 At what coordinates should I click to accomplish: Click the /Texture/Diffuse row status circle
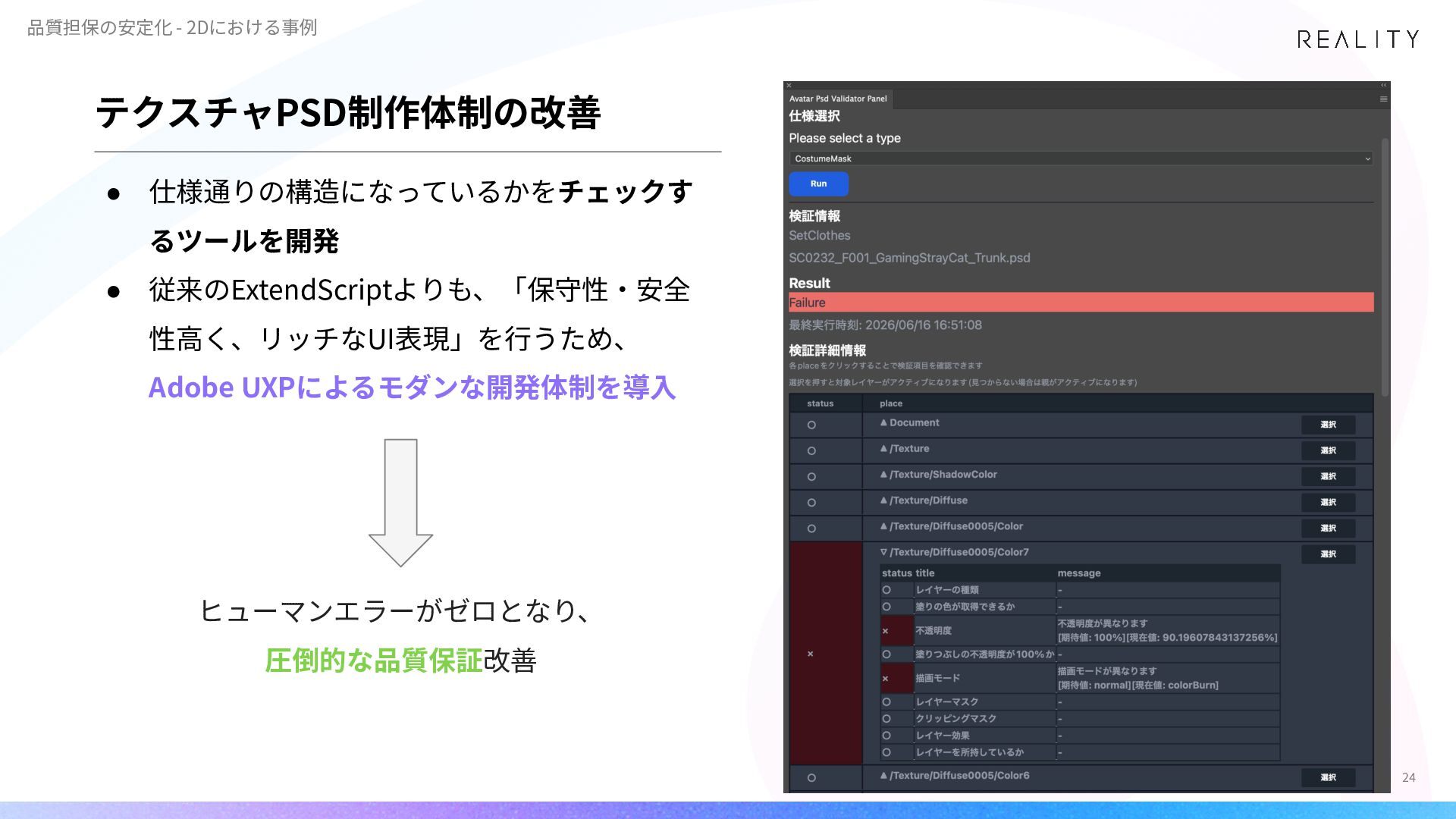pos(811,502)
